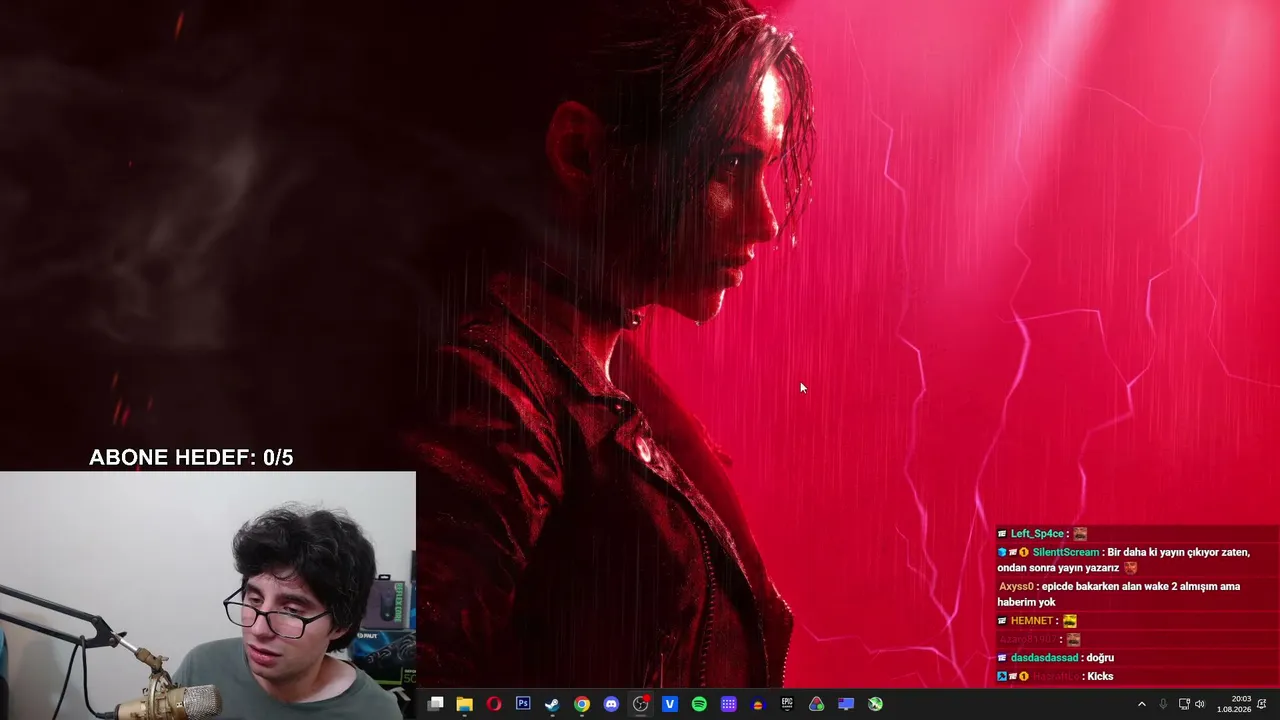This screenshot has height=720, width=1280.
Task: Open the three-colored-circles app icon
Action: (x=817, y=704)
